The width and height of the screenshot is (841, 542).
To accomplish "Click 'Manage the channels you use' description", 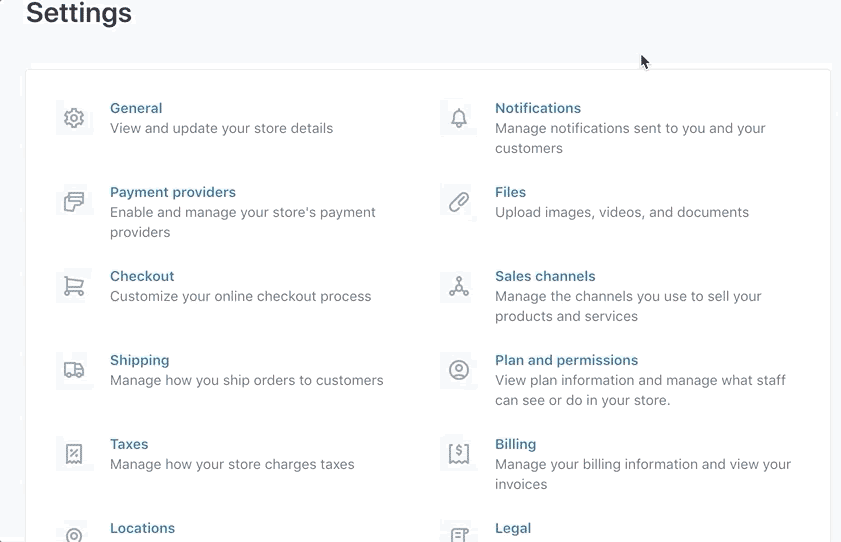I will coord(628,306).
